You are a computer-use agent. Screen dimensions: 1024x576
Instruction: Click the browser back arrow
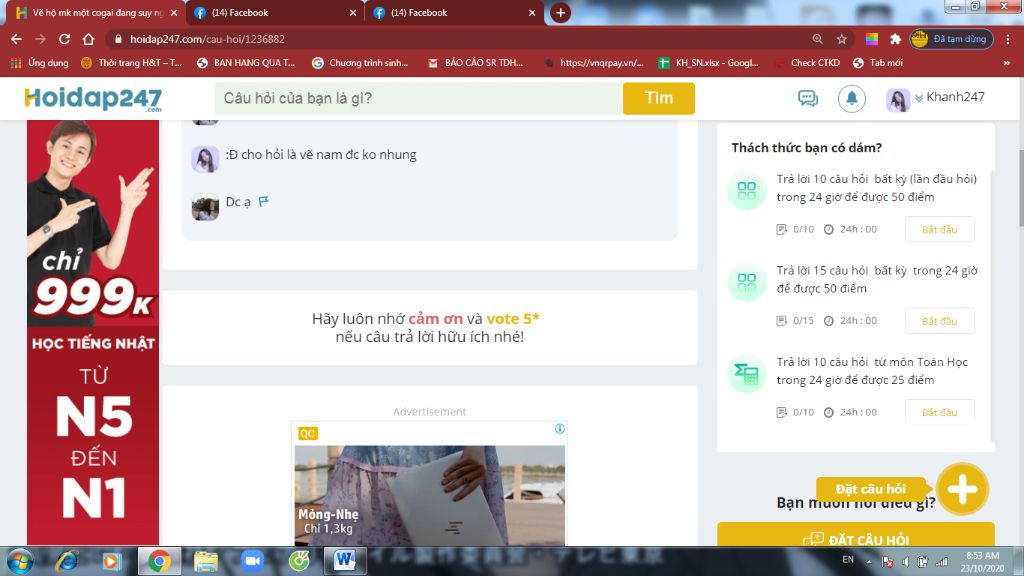[x=16, y=39]
